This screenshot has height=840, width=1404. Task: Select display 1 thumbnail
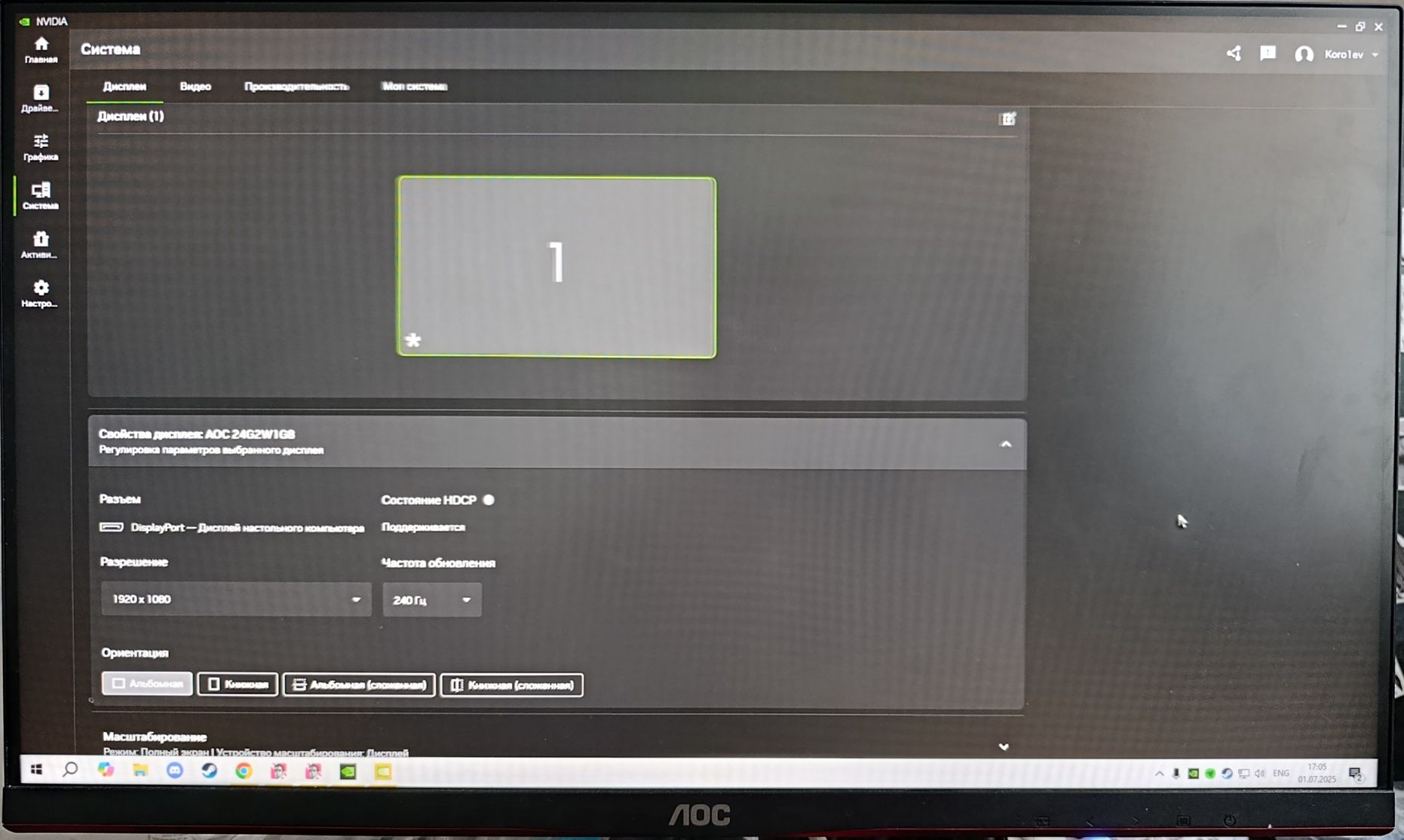tap(556, 267)
